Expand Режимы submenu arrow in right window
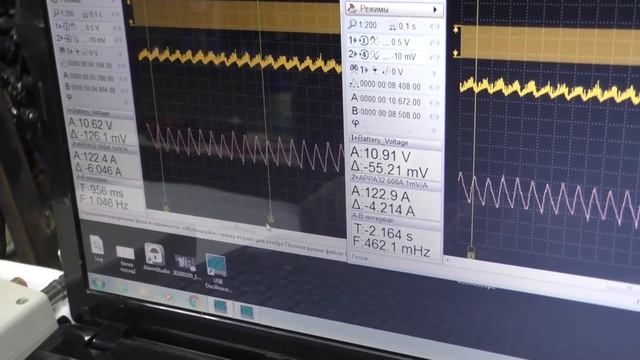Screen dimensions: 640x360 point(436,9)
